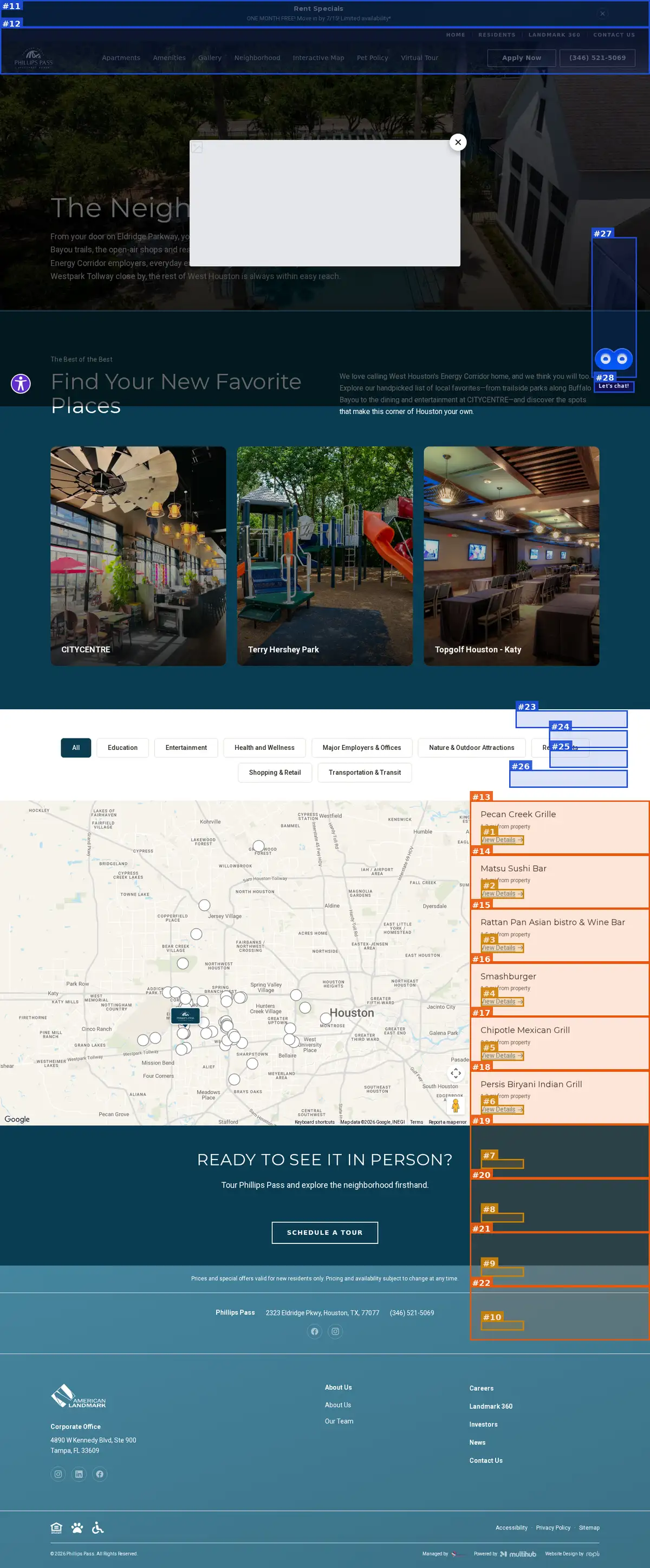Select the Education filter
The image size is (650, 1568).
[122, 748]
